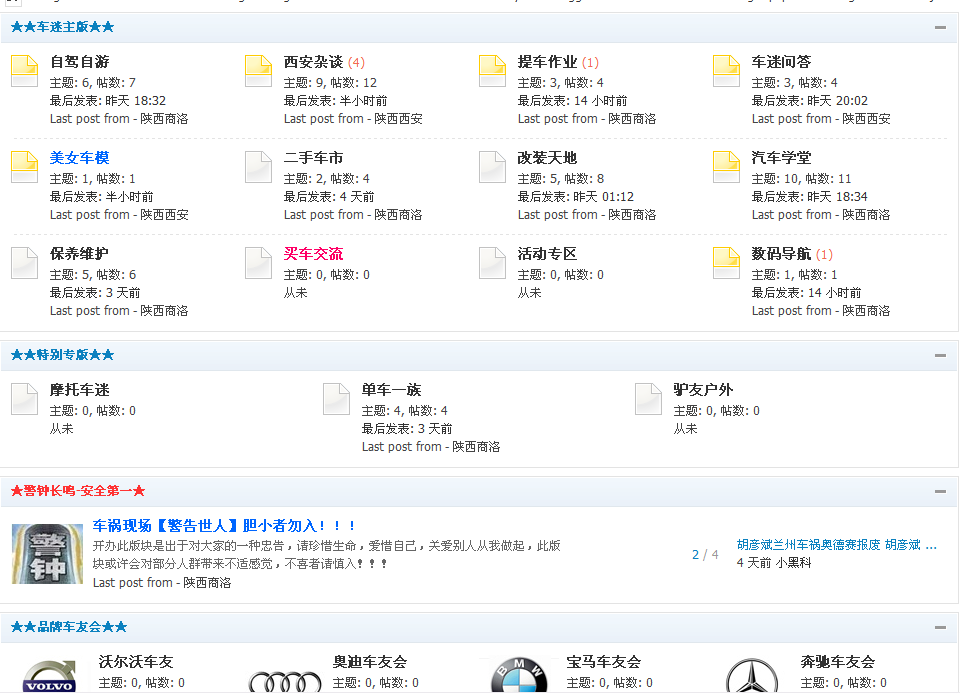The height and width of the screenshot is (694, 960).
Task: Collapse the ★★特别专版★★ section
Action: click(x=940, y=355)
